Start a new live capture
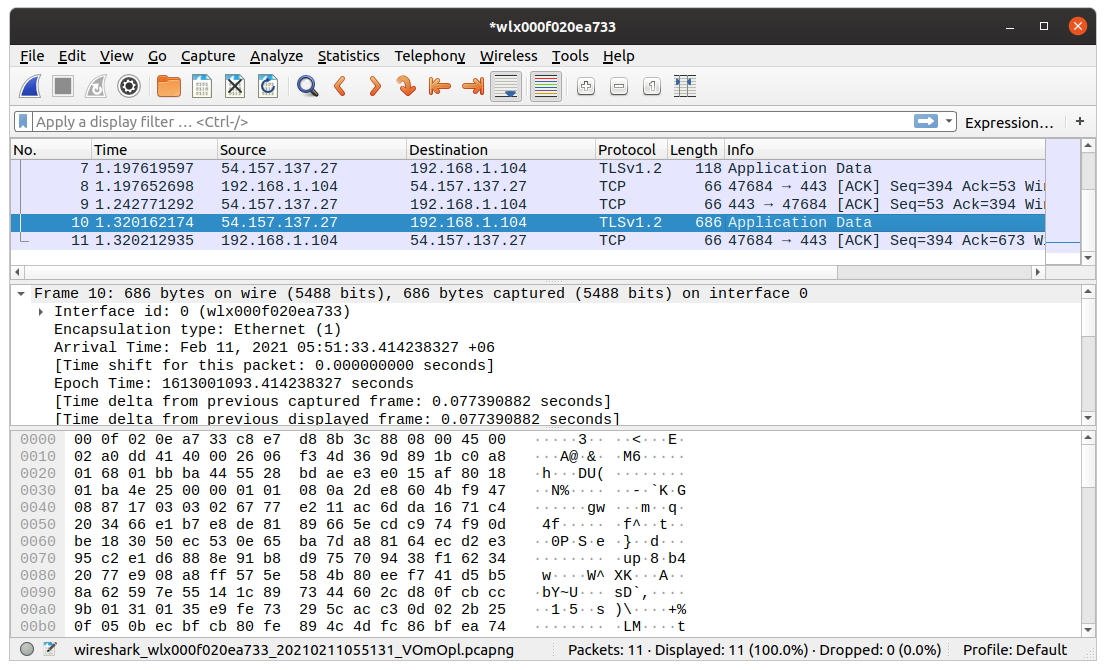This screenshot has height=670, width=1106. point(30,86)
